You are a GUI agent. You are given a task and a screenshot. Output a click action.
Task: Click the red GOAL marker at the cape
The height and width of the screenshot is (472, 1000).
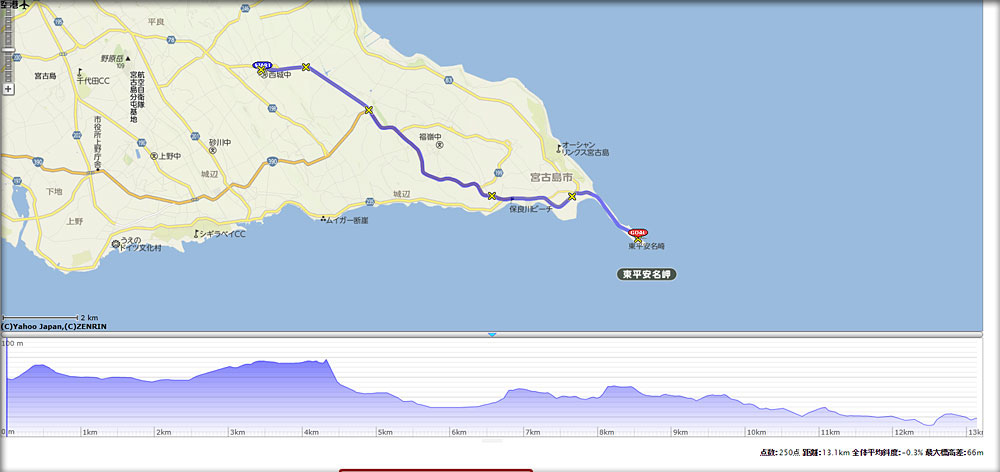click(x=638, y=233)
